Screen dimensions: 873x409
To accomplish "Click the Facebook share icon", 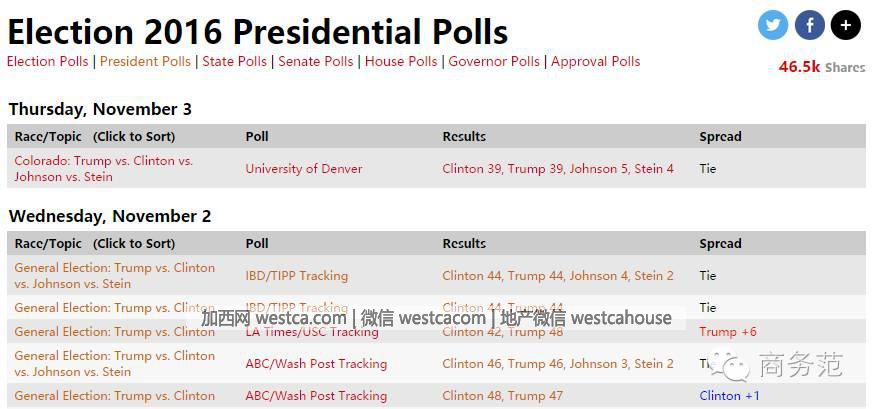I will click(810, 25).
